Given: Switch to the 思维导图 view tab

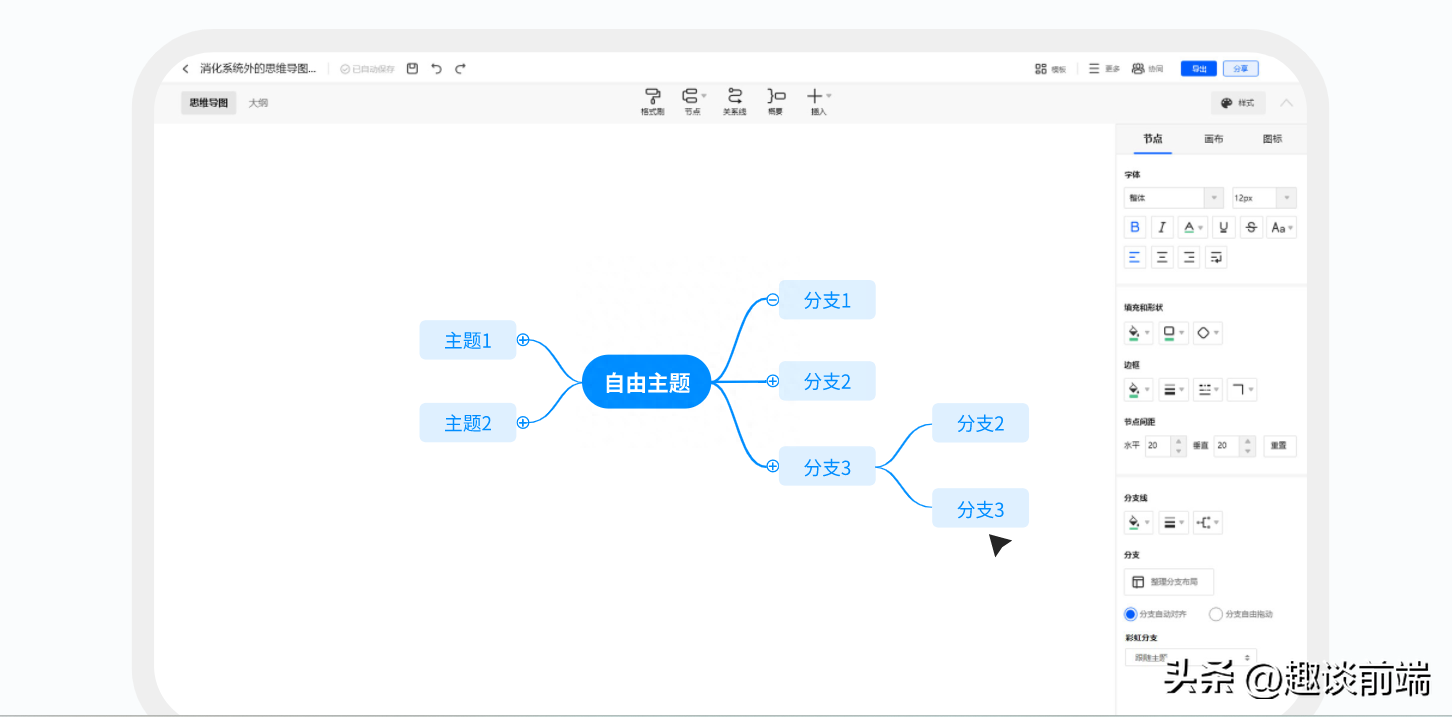Looking at the screenshot, I should coord(209,103).
